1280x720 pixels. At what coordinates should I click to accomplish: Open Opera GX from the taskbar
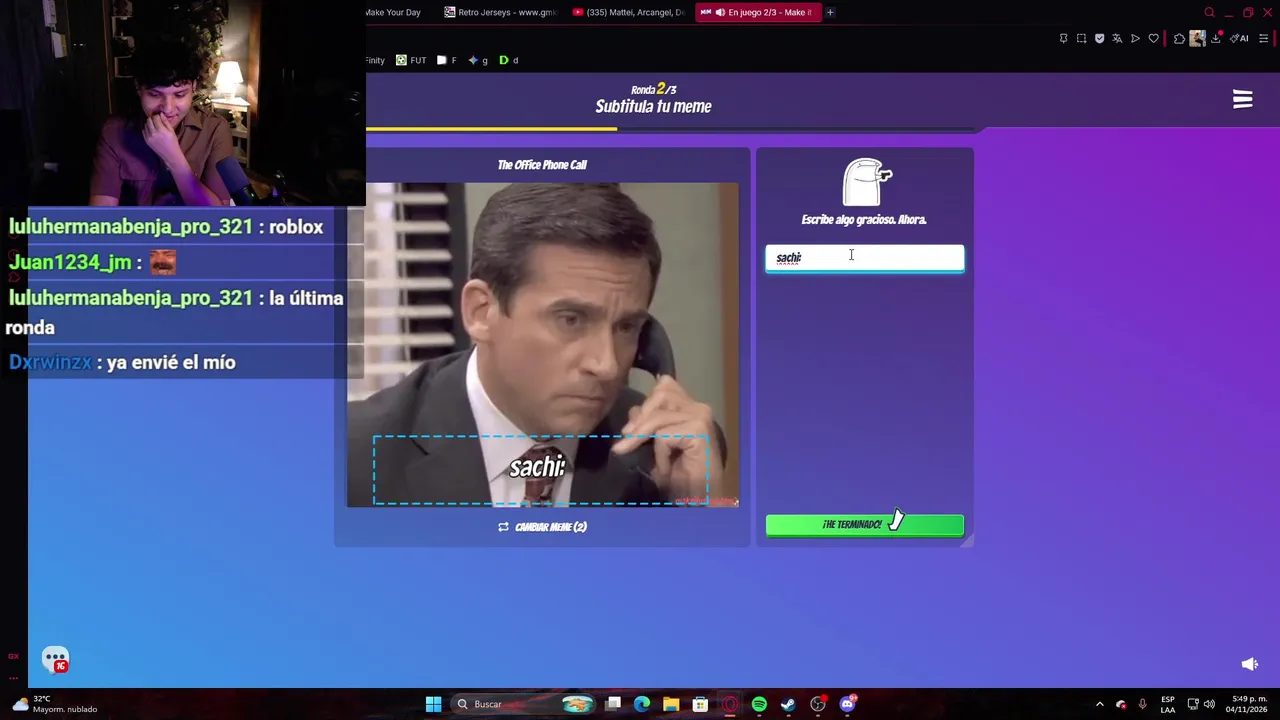tap(730, 704)
